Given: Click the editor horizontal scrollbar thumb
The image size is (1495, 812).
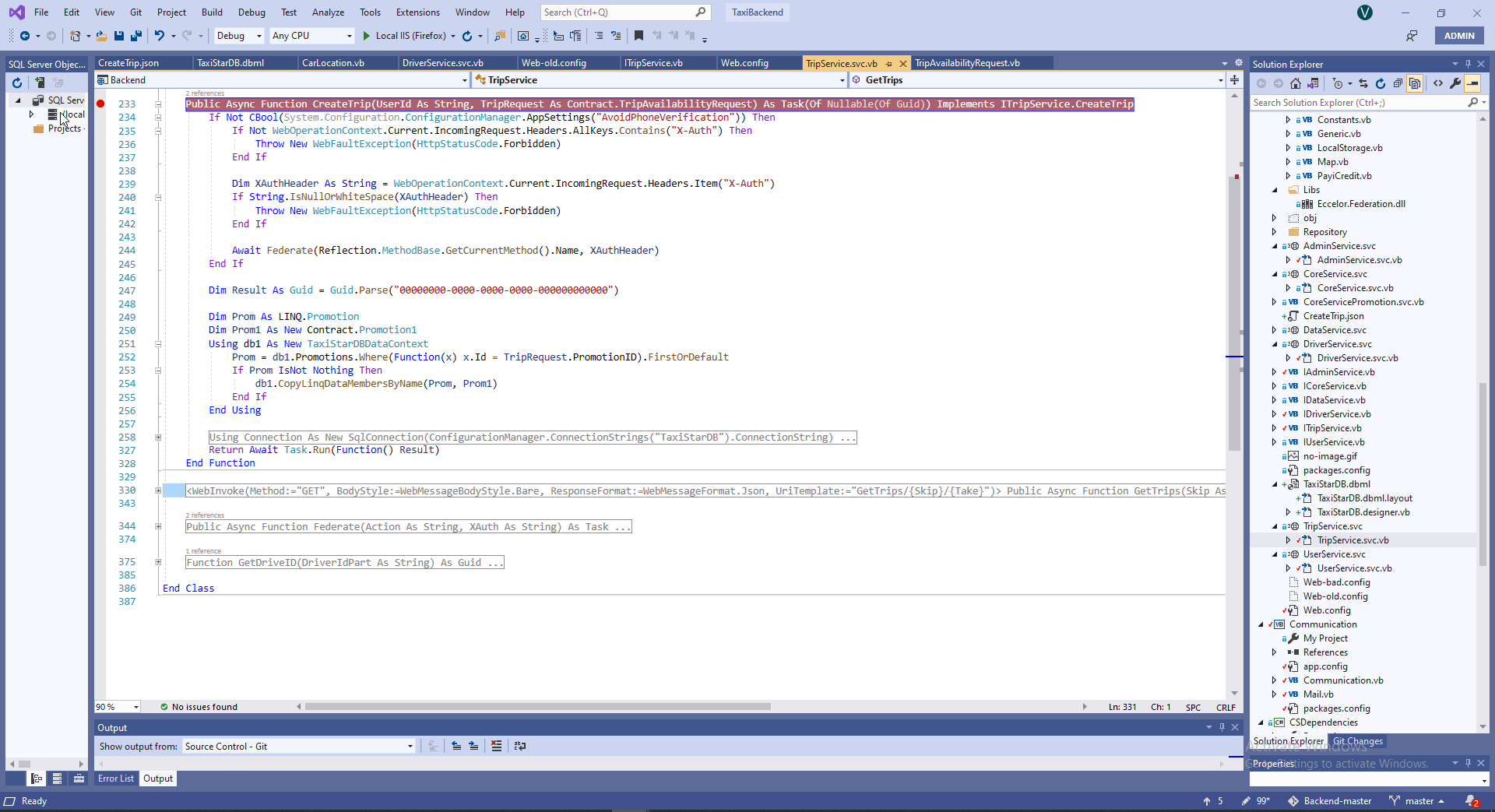Looking at the screenshot, I should coord(537,707).
